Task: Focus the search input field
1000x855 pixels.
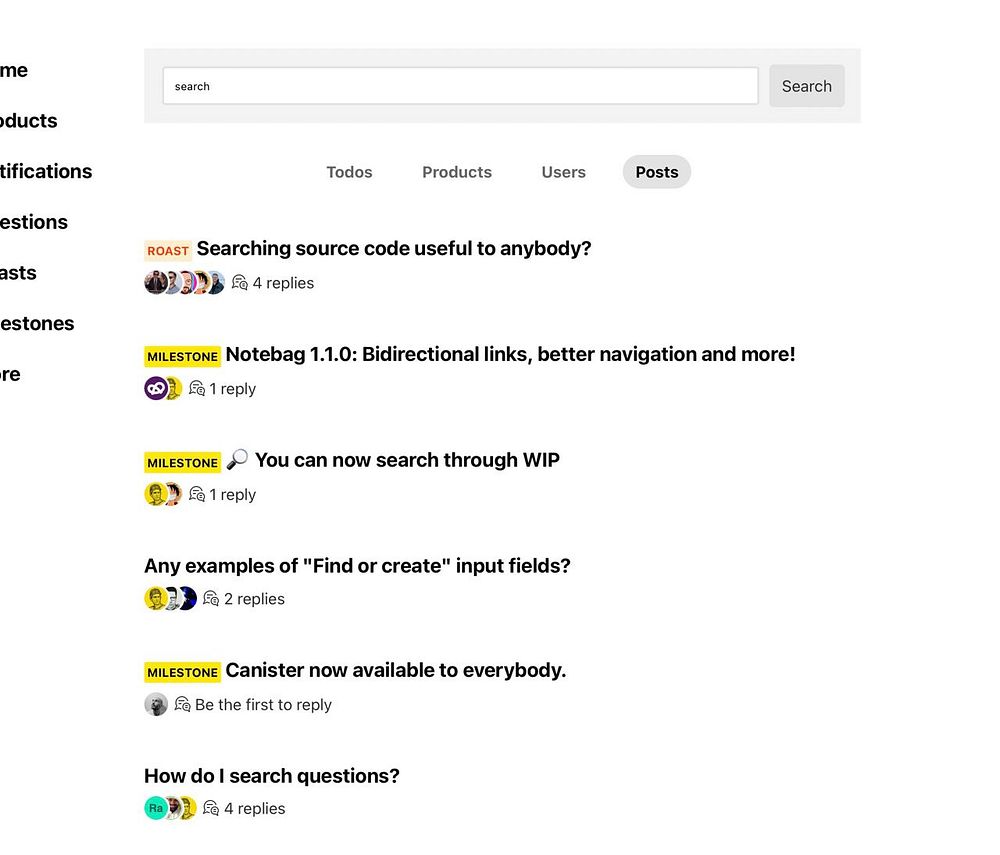Action: tap(460, 86)
